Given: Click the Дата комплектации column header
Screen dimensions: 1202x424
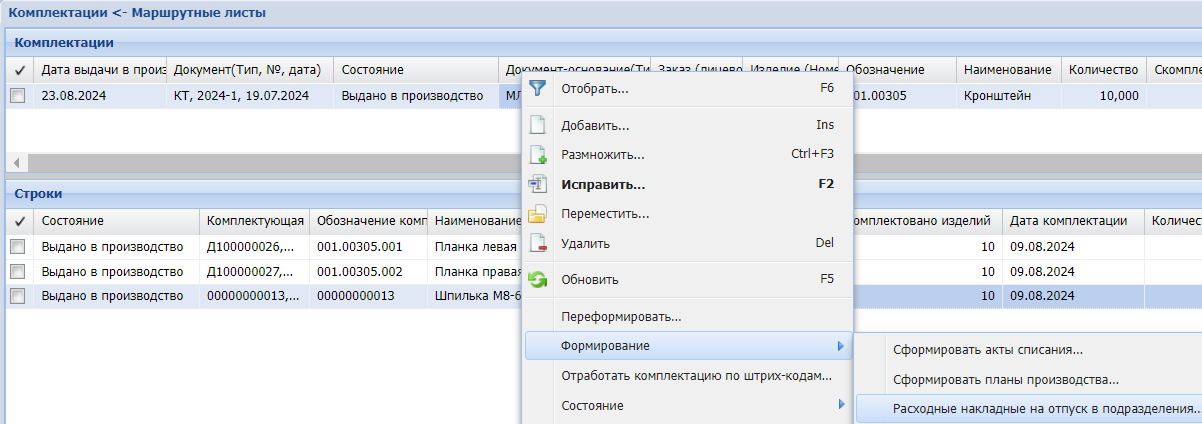Looking at the screenshot, I should click(1068, 221).
